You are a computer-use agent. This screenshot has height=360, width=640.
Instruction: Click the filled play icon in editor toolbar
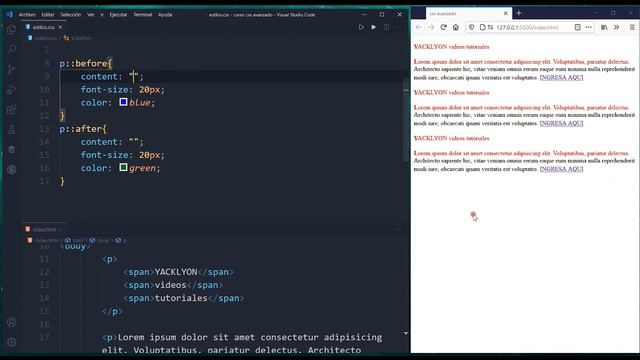pyautogui.click(x=373, y=27)
